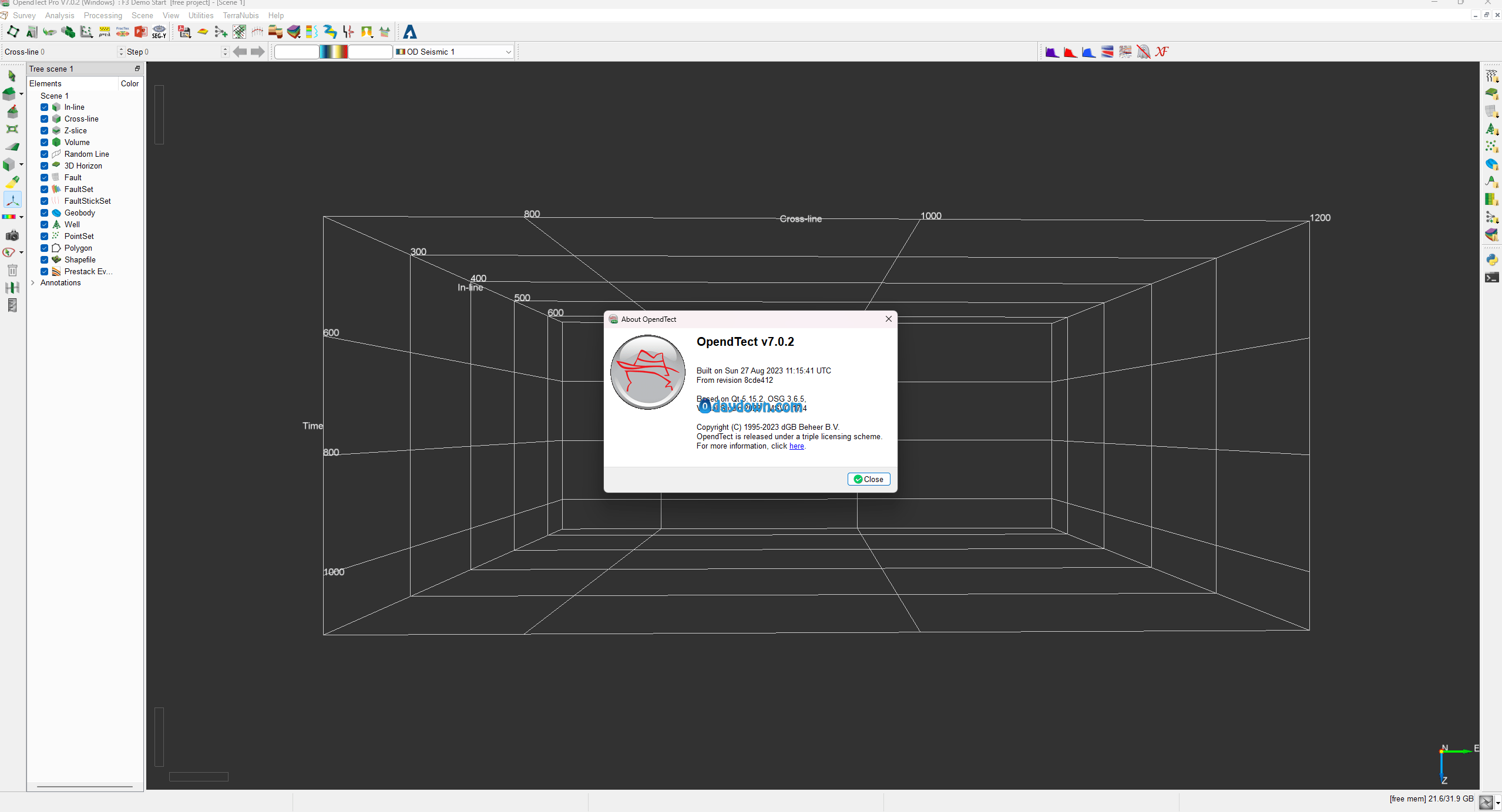Image resolution: width=1502 pixels, height=812 pixels.
Task: Open the Analysis menu
Action: pyautogui.click(x=60, y=15)
